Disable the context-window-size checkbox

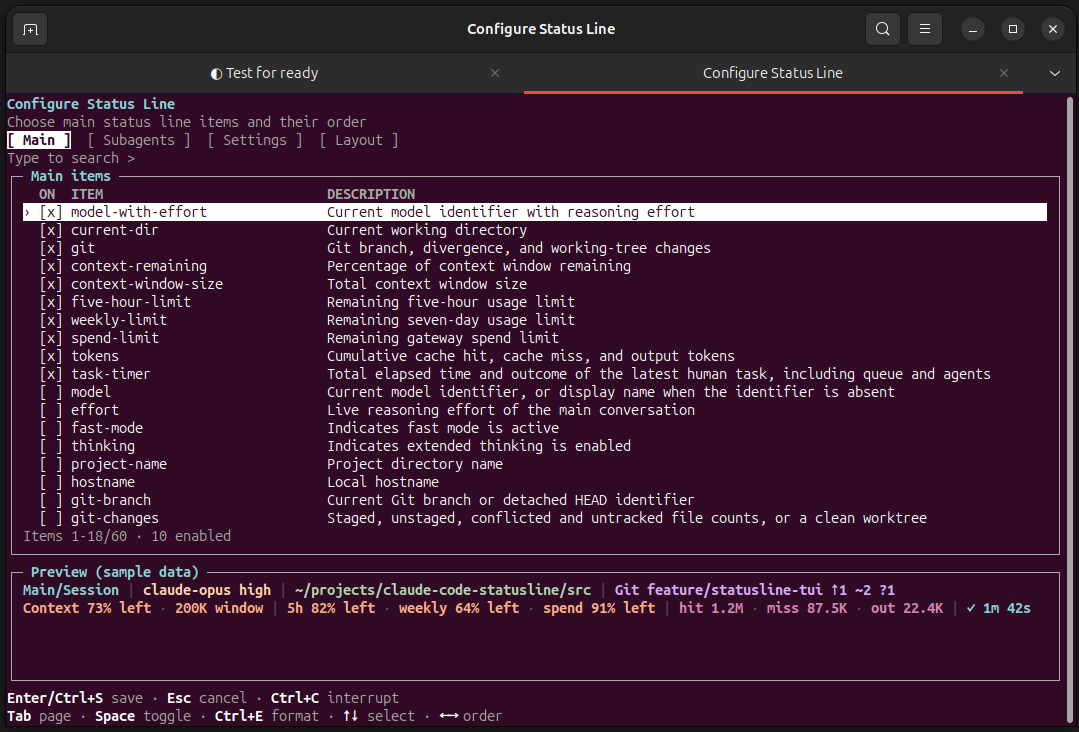click(51, 284)
